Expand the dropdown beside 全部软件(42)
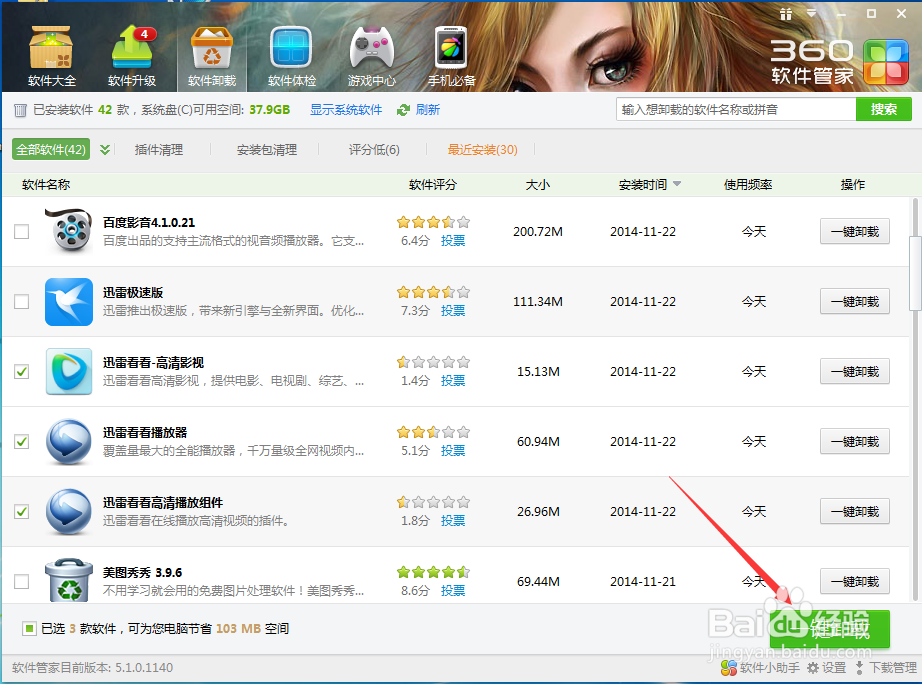The height and width of the screenshot is (684, 922). tap(105, 150)
